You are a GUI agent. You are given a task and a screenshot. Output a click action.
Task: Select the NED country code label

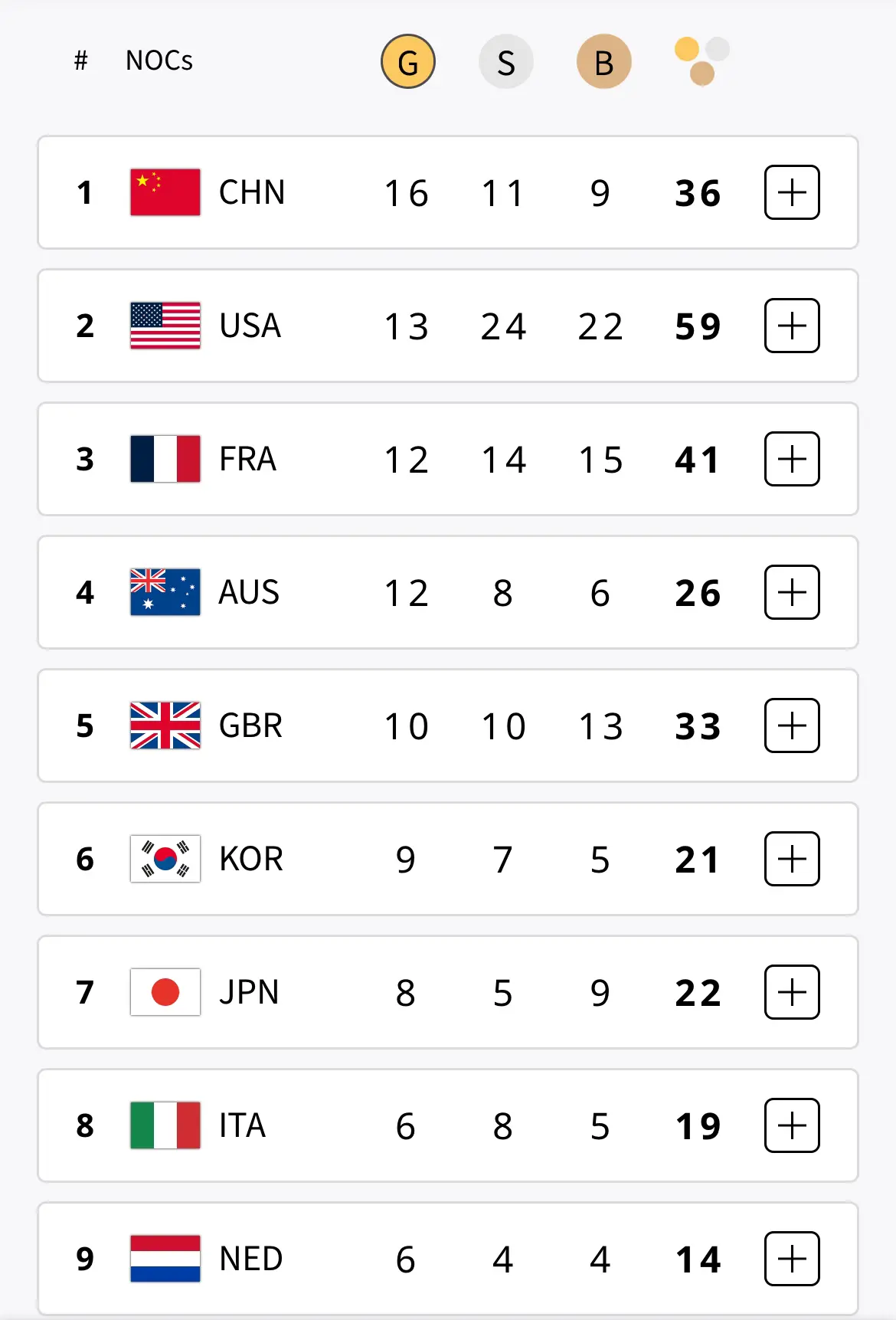click(251, 1259)
